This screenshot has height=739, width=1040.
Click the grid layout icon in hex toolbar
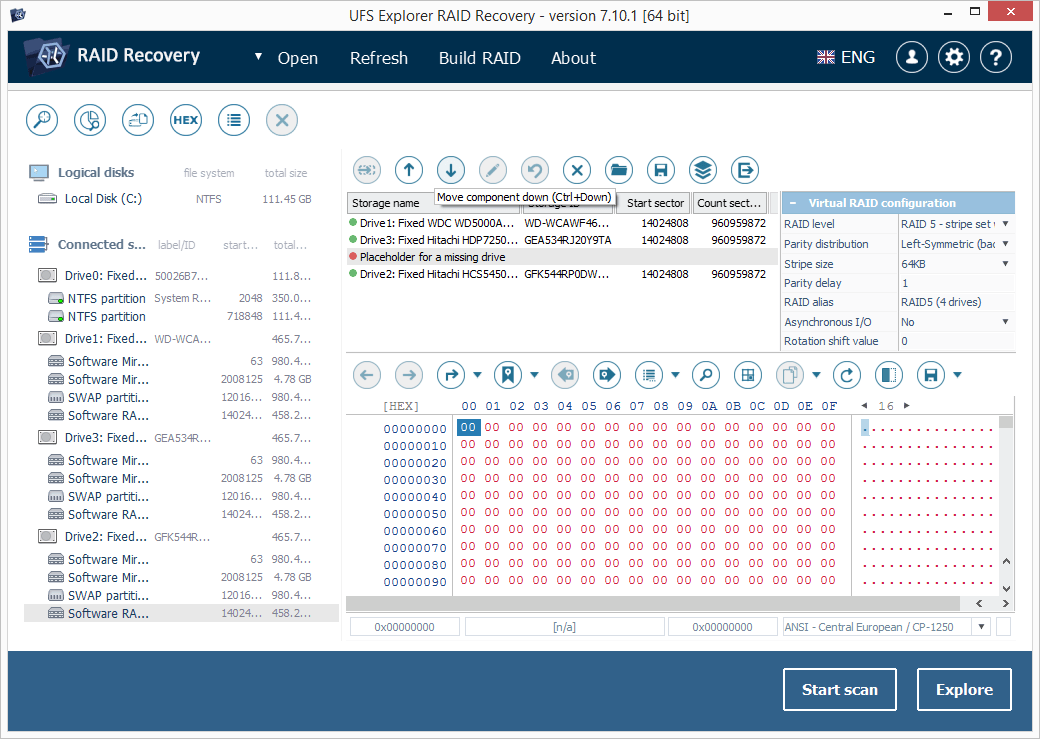(x=748, y=375)
